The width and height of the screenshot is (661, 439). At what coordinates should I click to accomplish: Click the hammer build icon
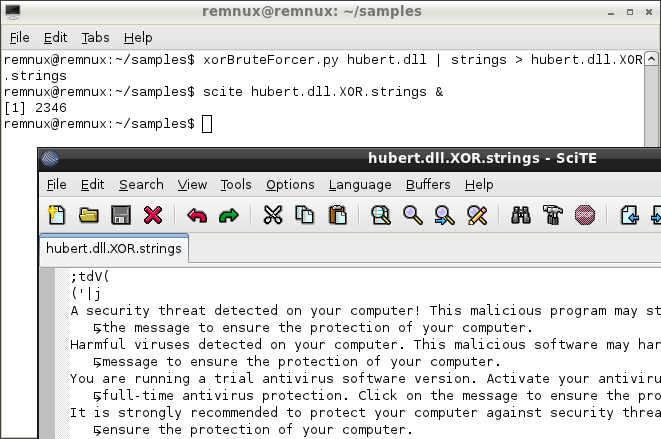click(553, 215)
